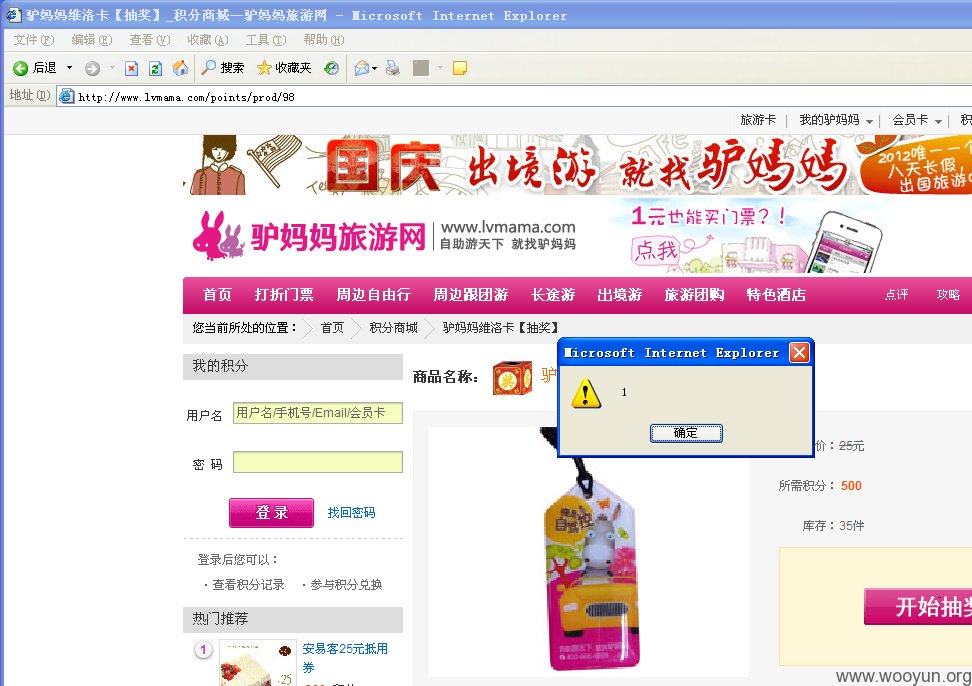Open the 收藏(A) menu

pos(208,40)
